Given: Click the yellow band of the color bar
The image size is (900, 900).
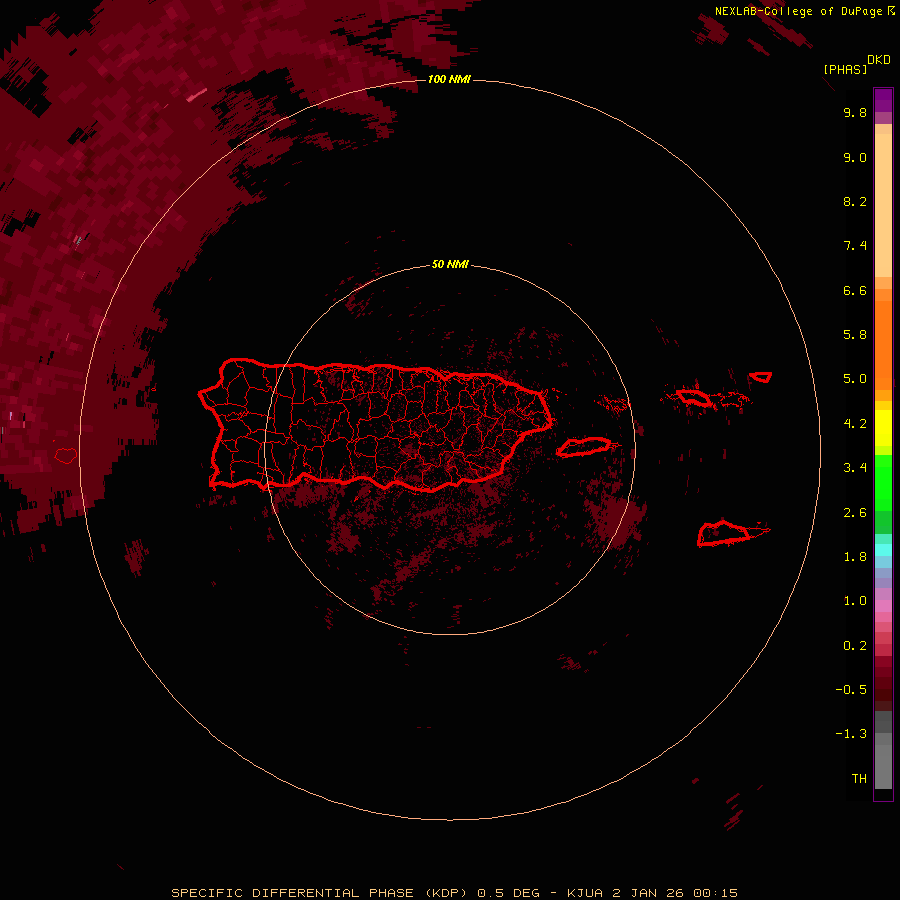Looking at the screenshot, I should (883, 428).
